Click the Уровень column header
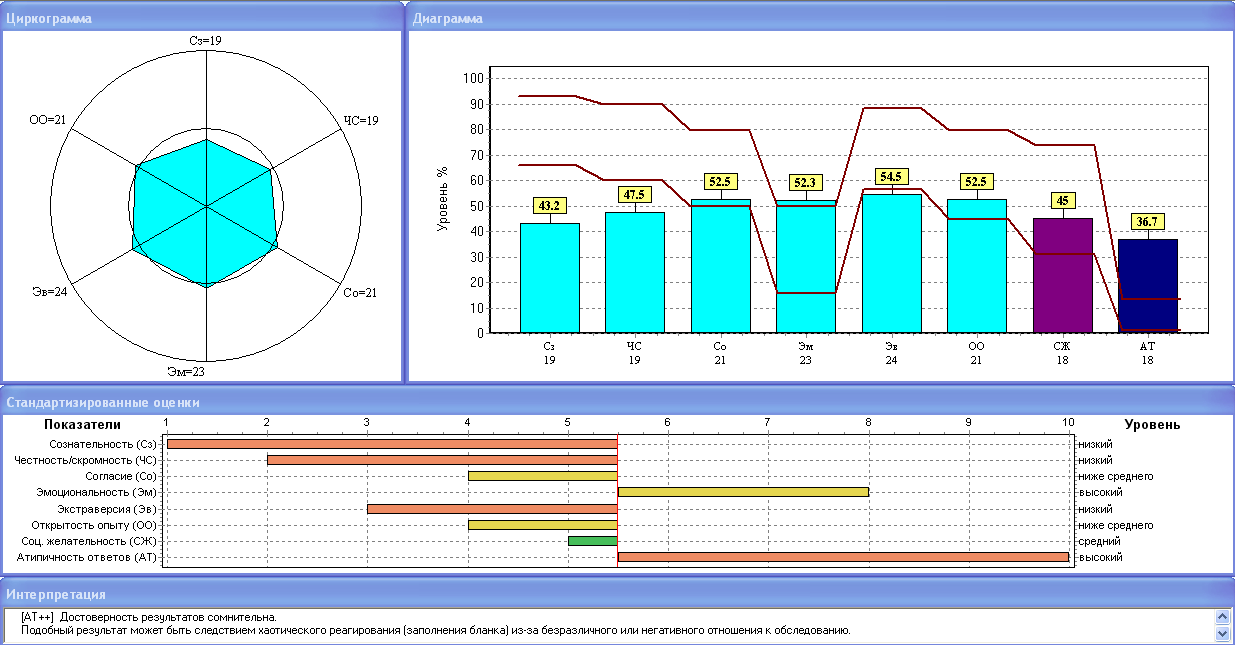 click(1152, 424)
